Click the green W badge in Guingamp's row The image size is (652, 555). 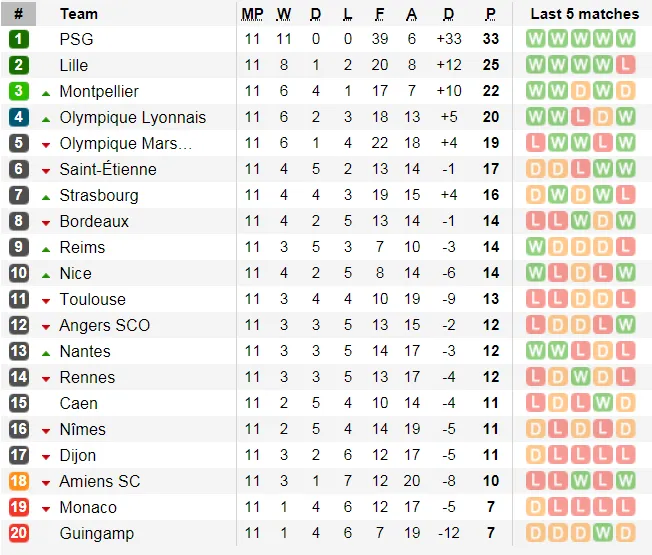(604, 533)
